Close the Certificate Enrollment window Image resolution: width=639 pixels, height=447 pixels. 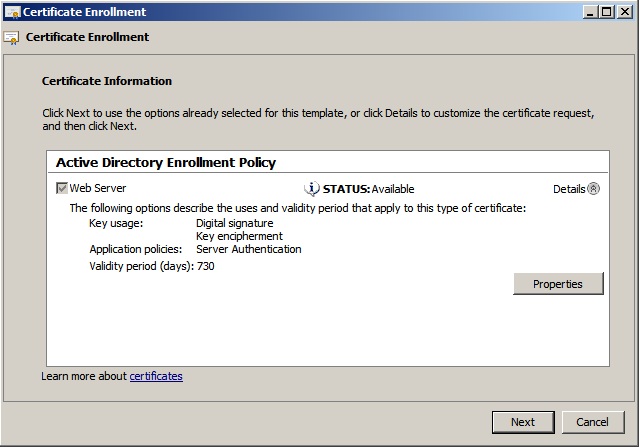coord(625,12)
